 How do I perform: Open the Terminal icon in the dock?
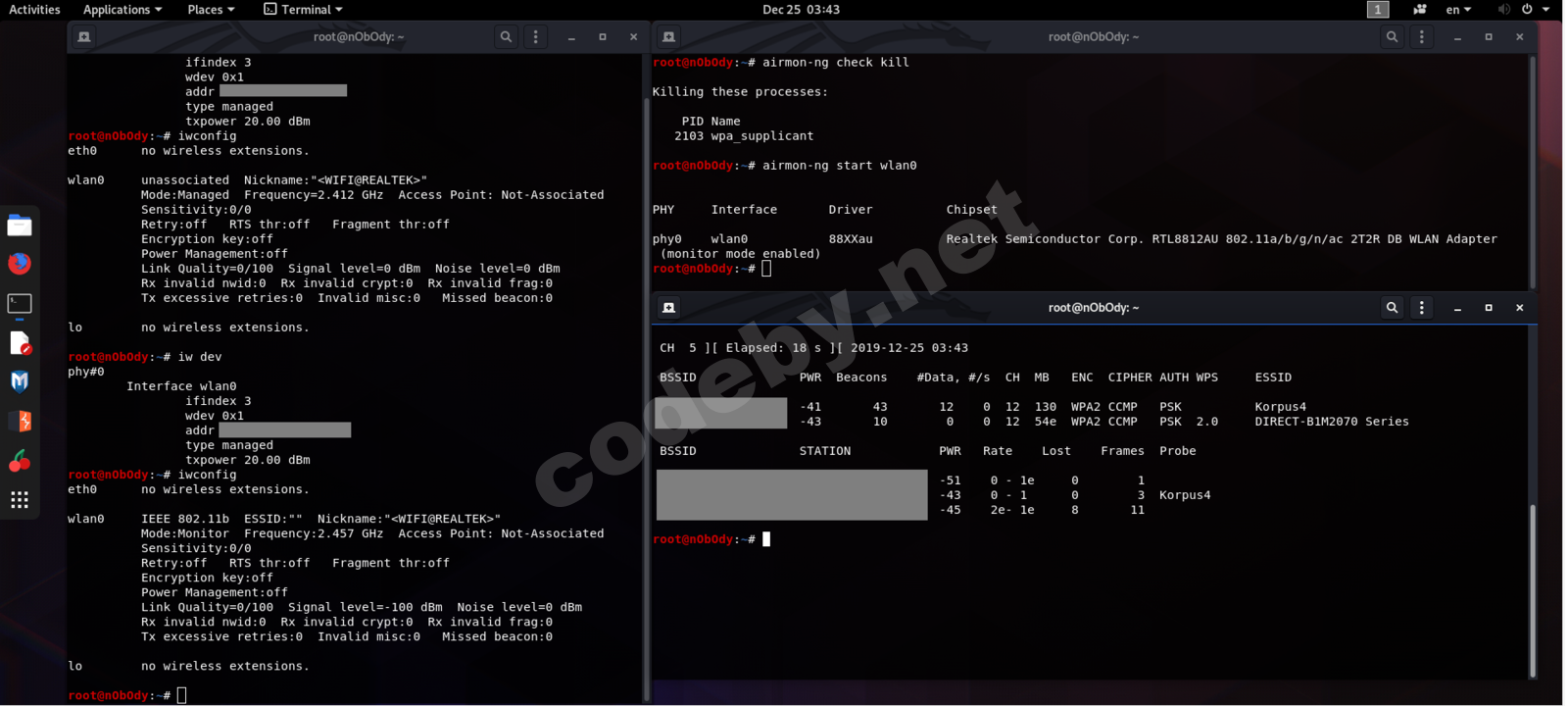(20, 304)
